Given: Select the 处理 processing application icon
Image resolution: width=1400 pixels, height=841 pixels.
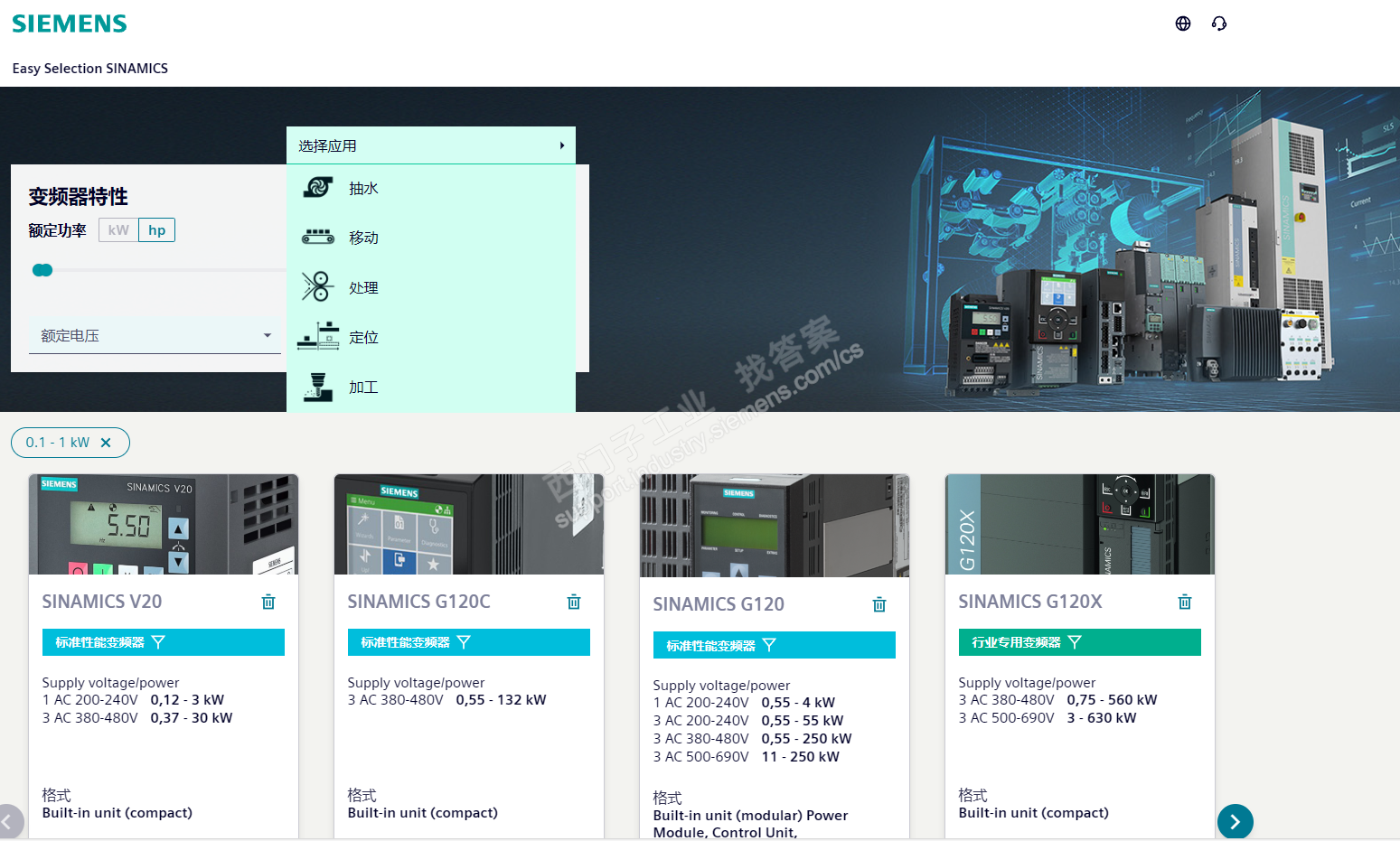Looking at the screenshot, I should click(x=317, y=287).
